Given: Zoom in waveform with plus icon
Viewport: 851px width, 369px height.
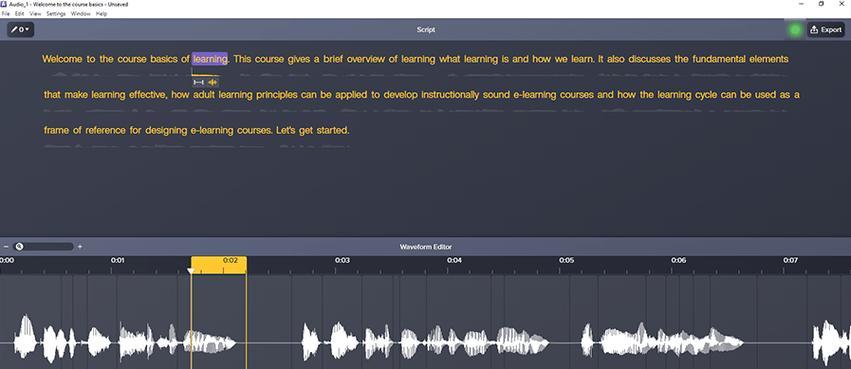Looking at the screenshot, I should [x=80, y=246].
